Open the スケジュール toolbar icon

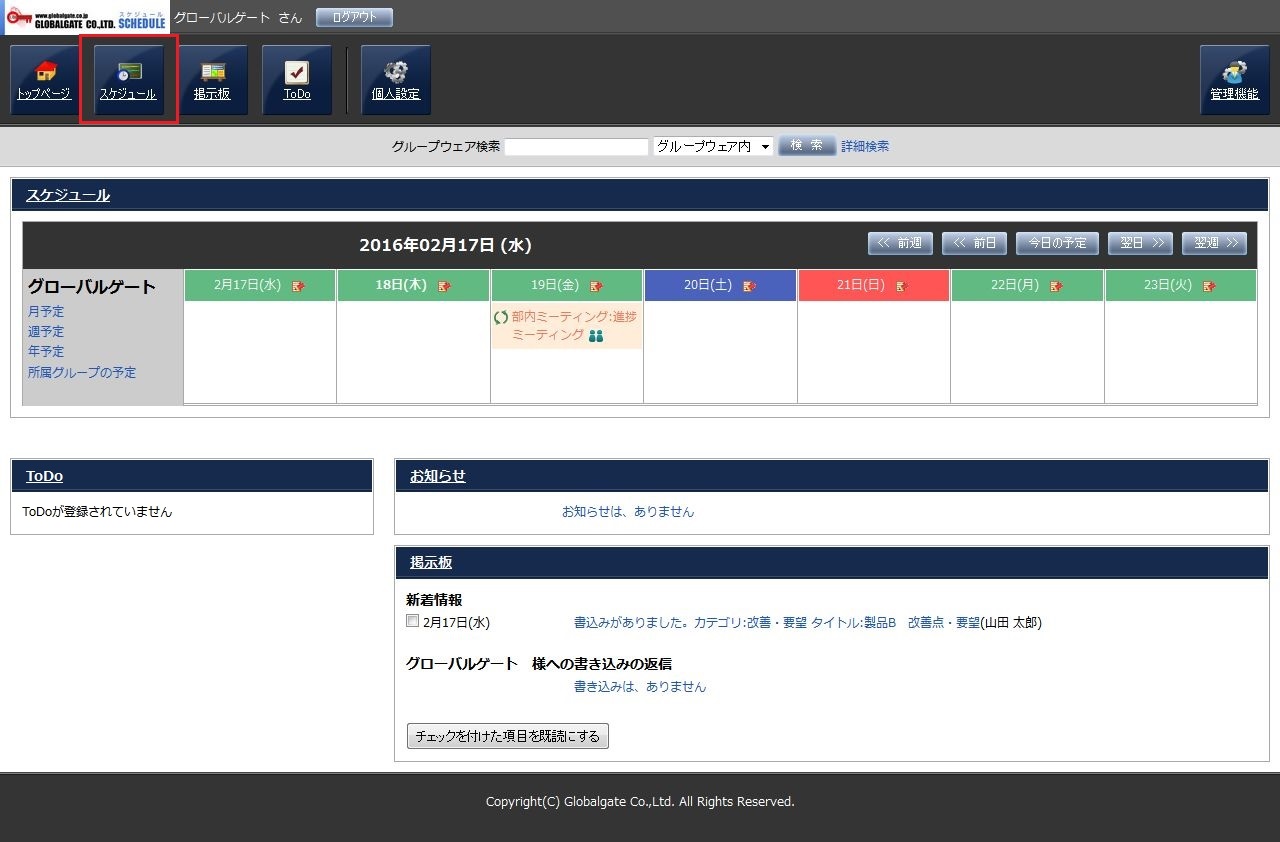click(x=129, y=80)
